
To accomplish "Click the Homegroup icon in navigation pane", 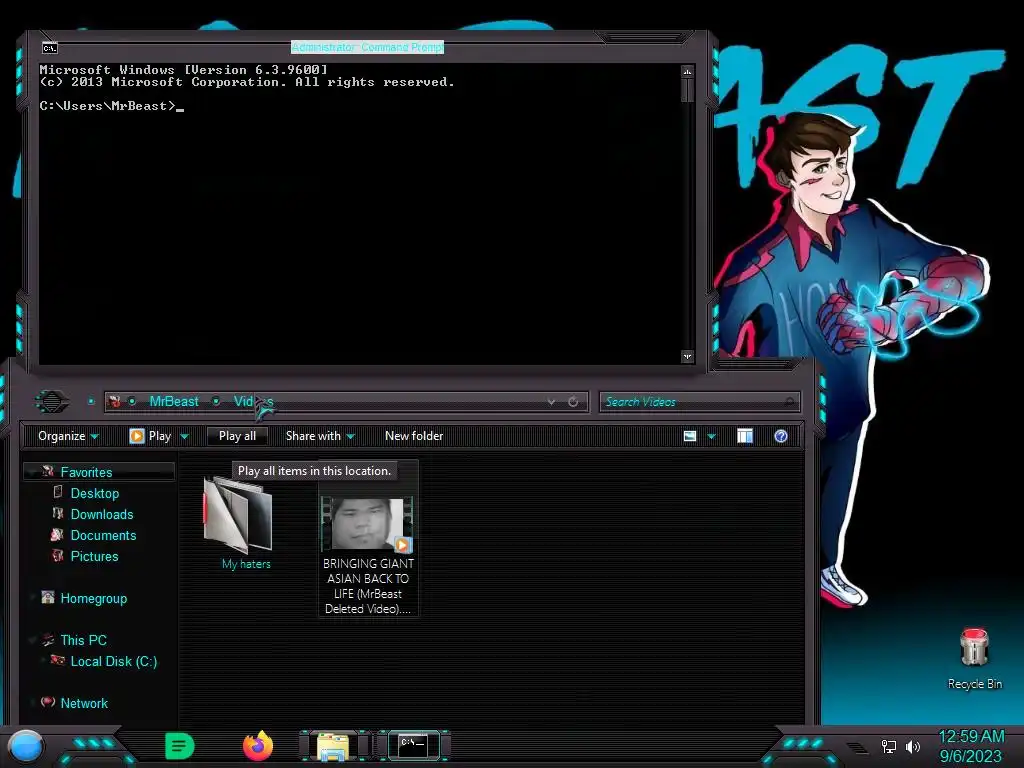I will tap(48, 597).
